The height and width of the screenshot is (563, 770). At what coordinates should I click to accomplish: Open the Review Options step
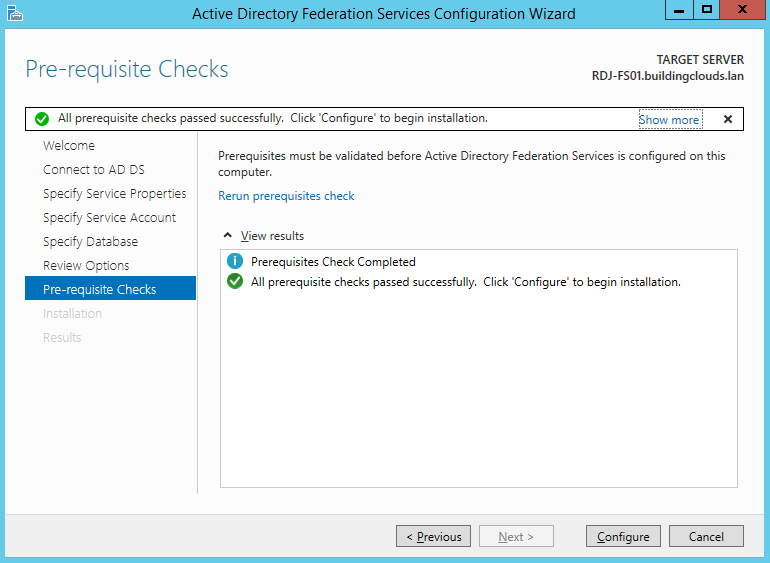86,266
